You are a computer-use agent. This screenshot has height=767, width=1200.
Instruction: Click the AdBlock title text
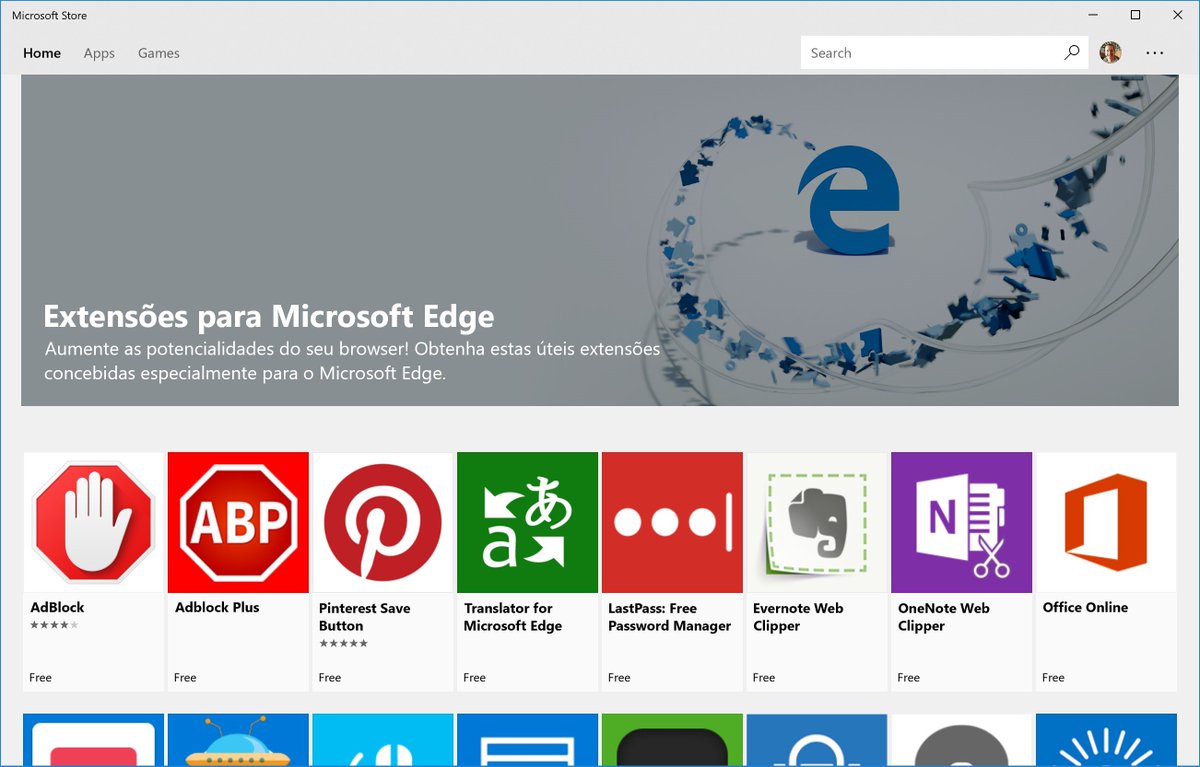pyautogui.click(x=57, y=607)
